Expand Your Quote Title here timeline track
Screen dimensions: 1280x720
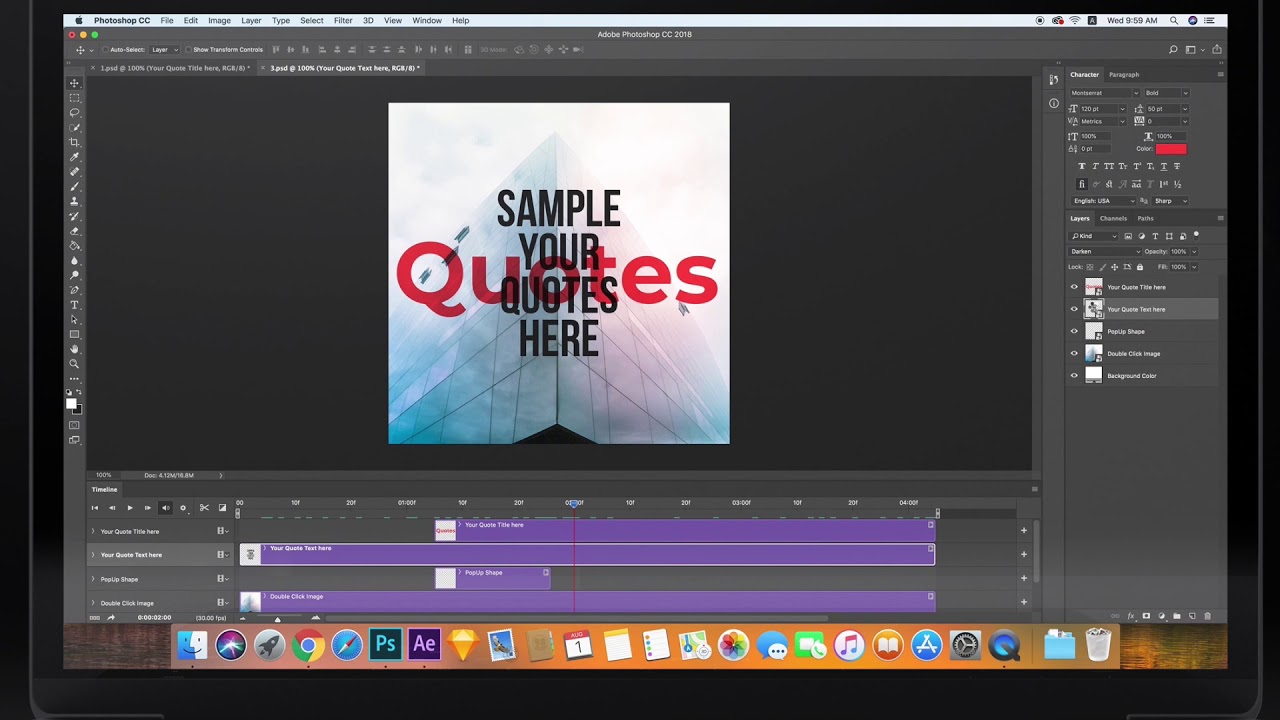93,531
